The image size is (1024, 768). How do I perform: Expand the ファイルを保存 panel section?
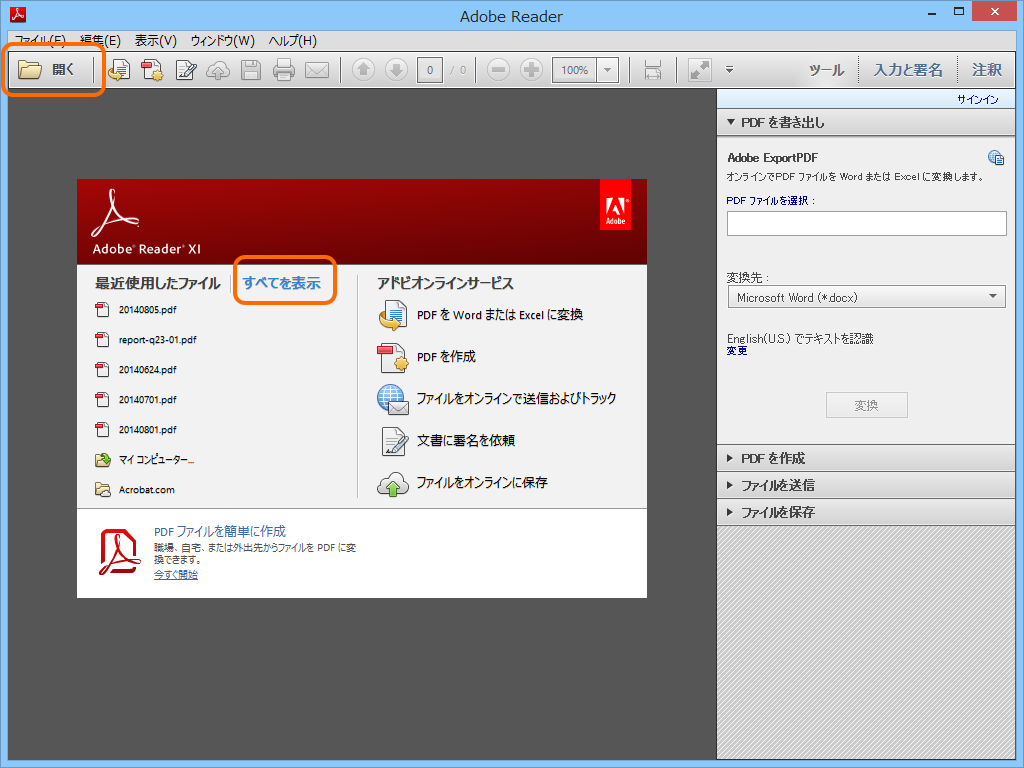click(866, 512)
